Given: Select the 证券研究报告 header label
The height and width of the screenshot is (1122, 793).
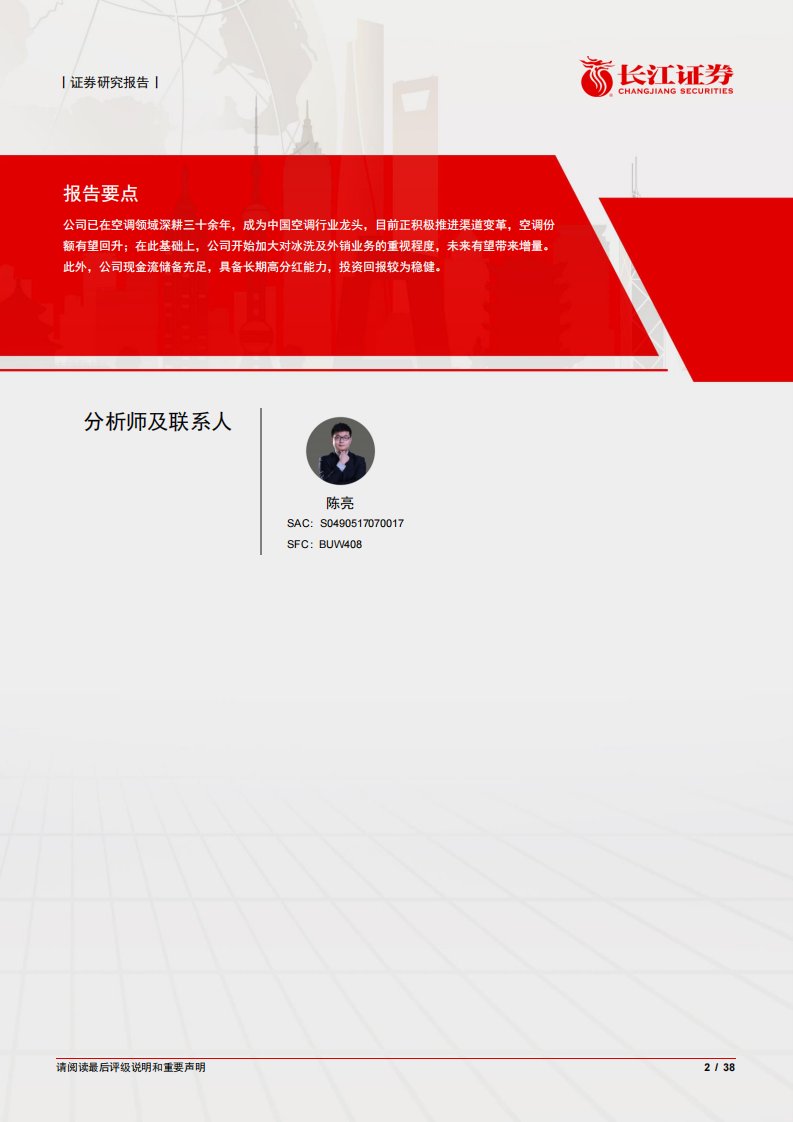Looking at the screenshot, I should tap(110, 83).
